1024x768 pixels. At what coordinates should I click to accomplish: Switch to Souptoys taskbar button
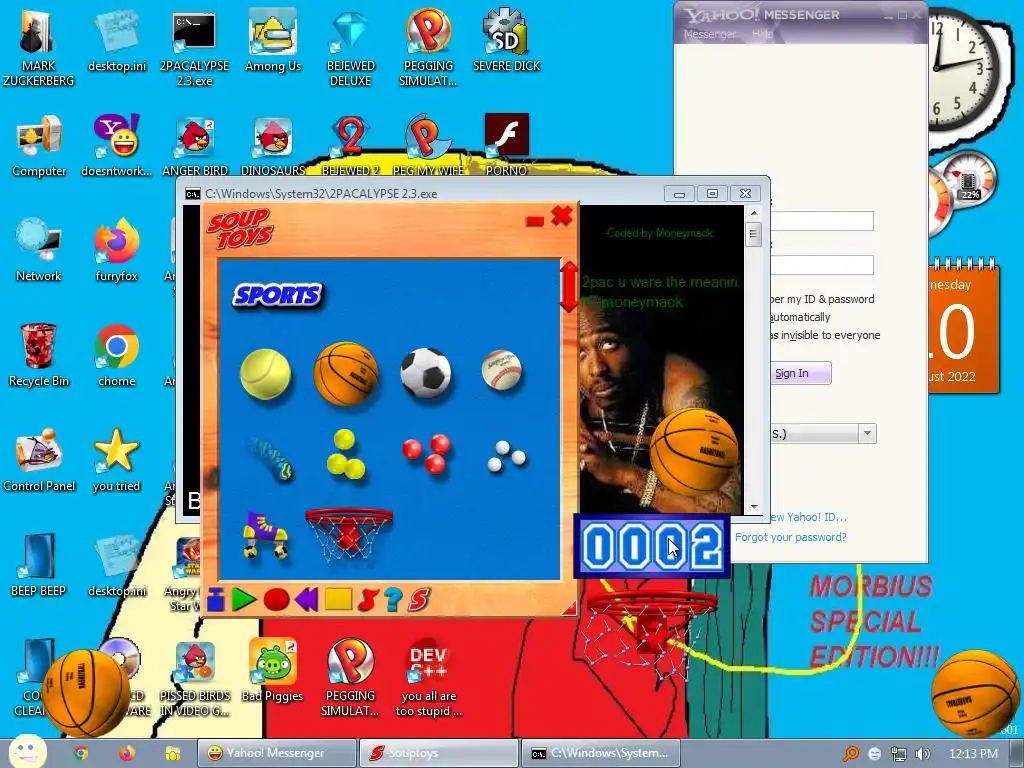point(439,753)
